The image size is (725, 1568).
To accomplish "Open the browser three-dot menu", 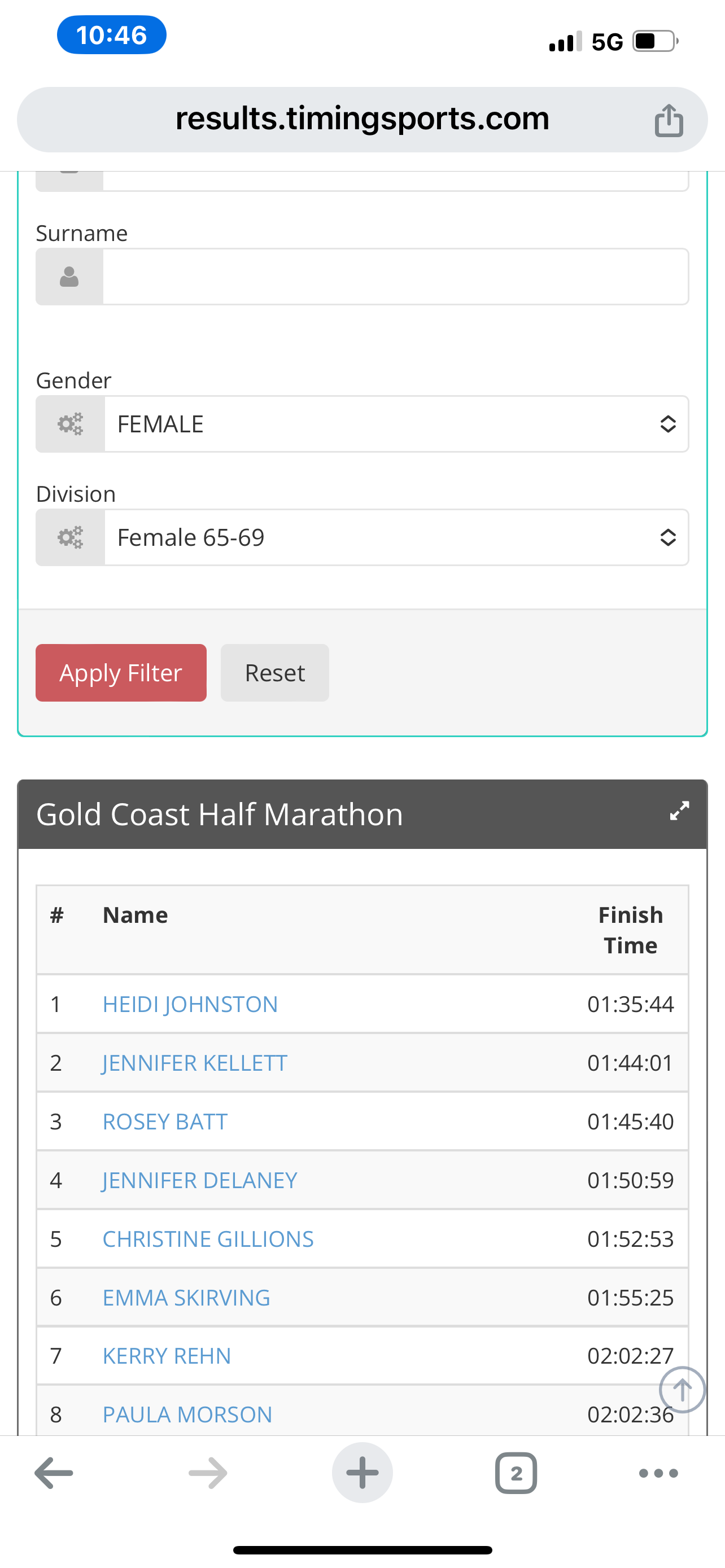I will click(x=658, y=1473).
